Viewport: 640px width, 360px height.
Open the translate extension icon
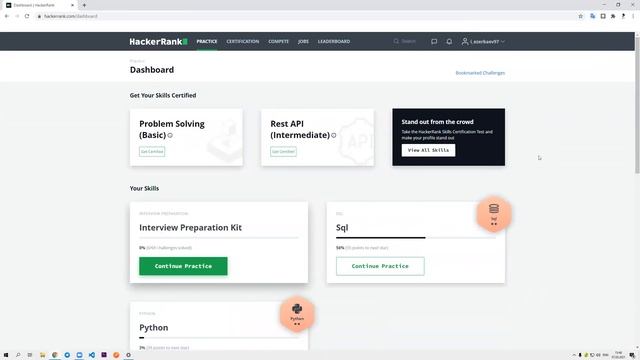[593, 16]
